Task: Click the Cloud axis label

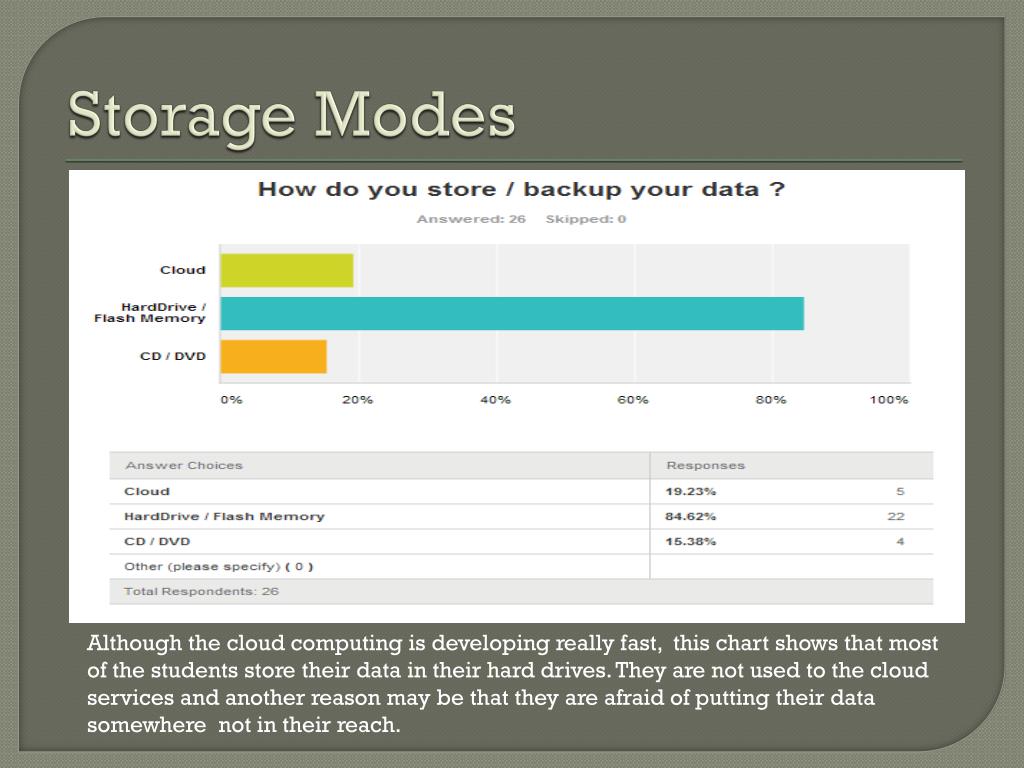Action: [x=183, y=270]
